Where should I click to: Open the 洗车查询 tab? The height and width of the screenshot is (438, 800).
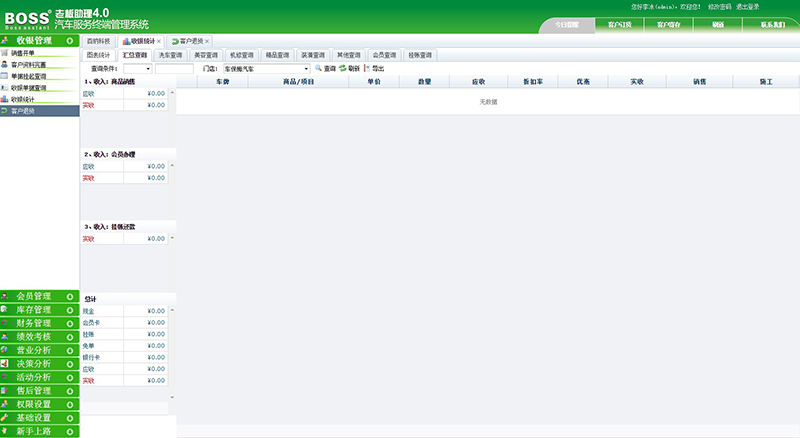click(170, 55)
